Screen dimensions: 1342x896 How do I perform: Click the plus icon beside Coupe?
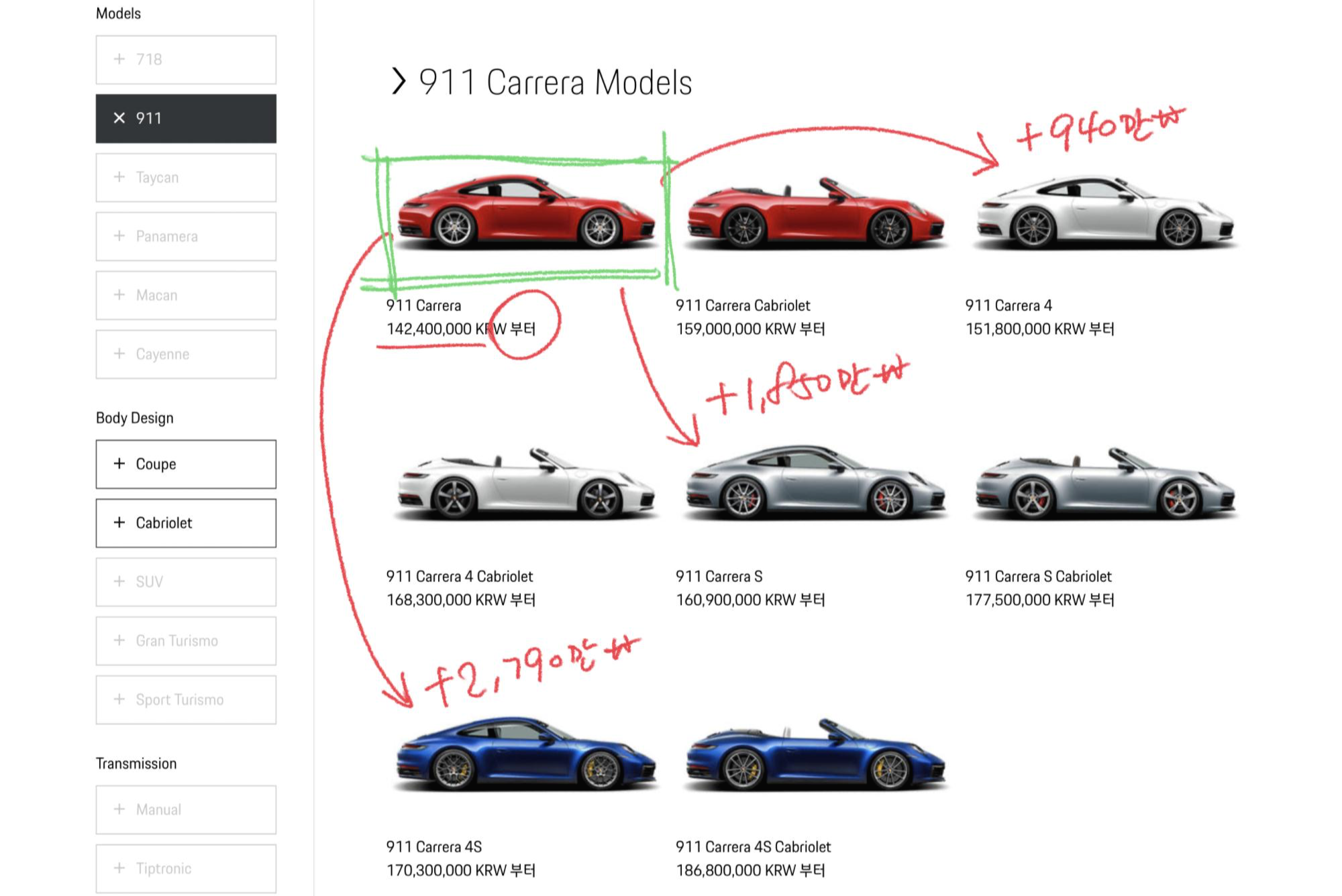pyautogui.click(x=119, y=463)
